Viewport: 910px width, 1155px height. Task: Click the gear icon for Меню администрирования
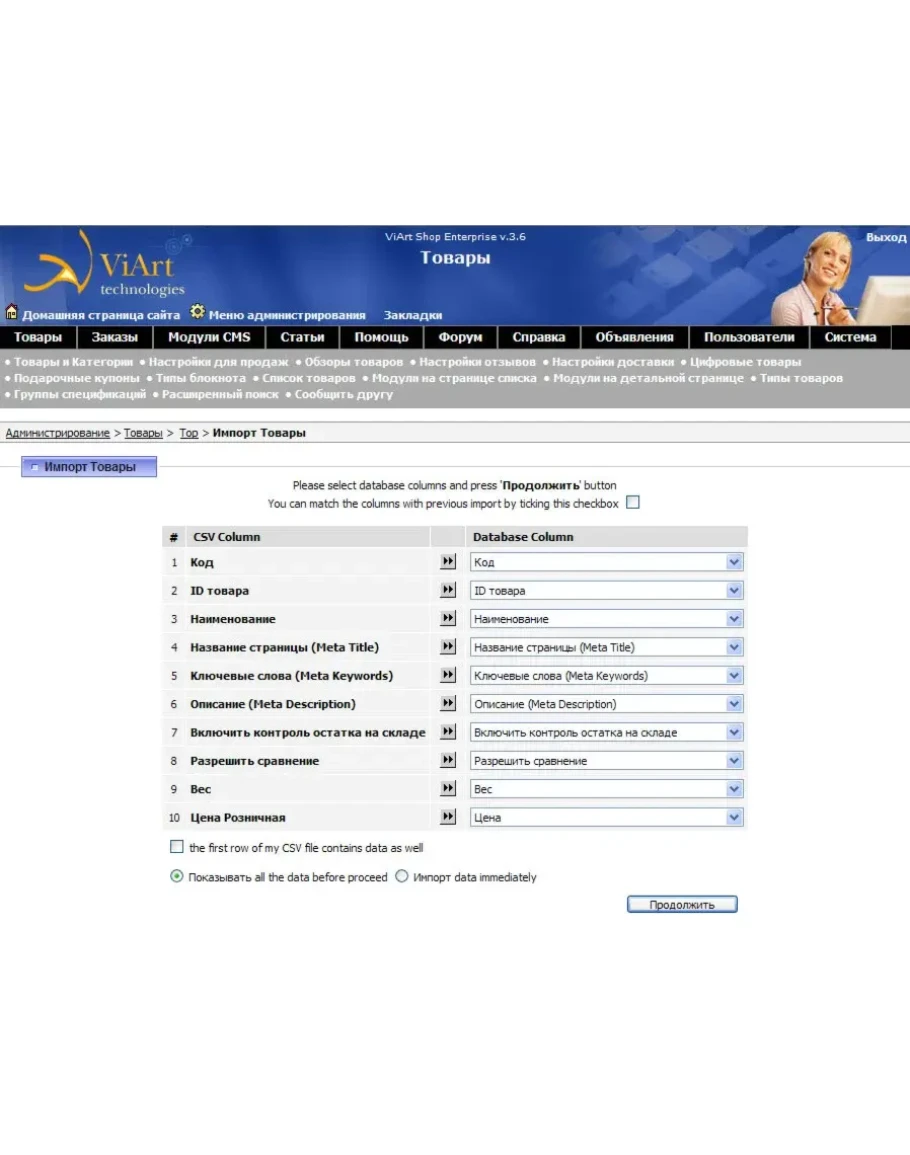coord(197,312)
